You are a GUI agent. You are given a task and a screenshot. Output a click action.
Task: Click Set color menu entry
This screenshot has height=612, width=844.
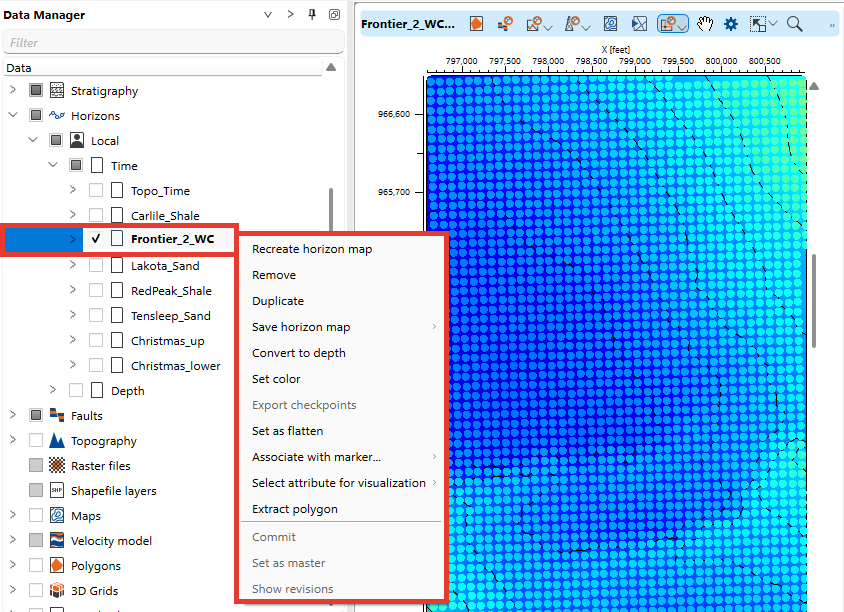[276, 379]
